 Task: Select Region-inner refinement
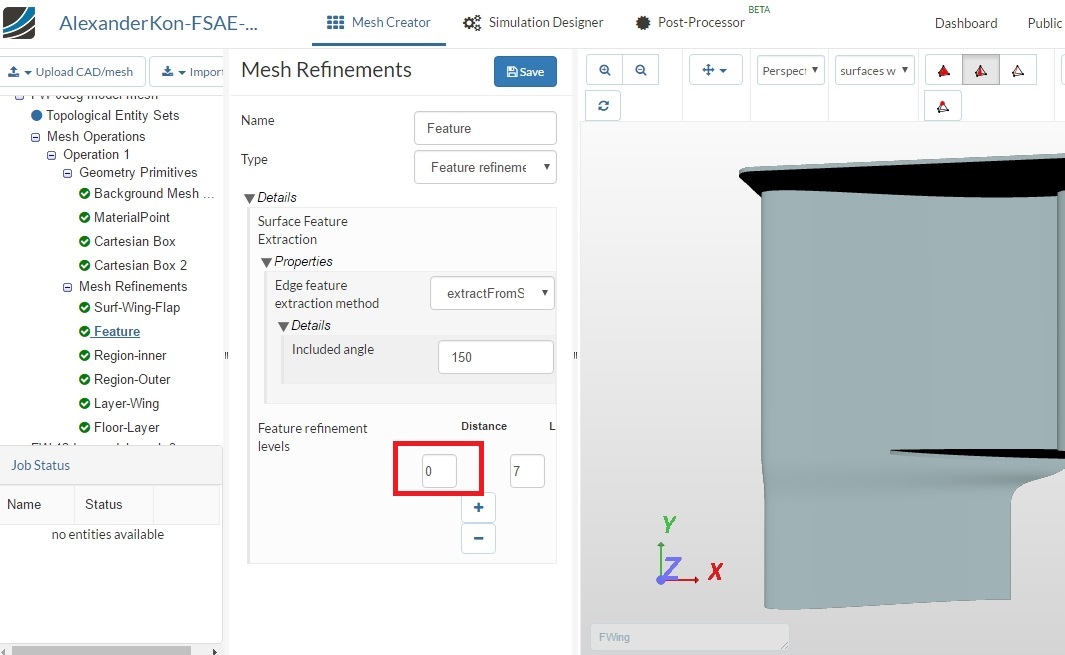[x=130, y=355]
